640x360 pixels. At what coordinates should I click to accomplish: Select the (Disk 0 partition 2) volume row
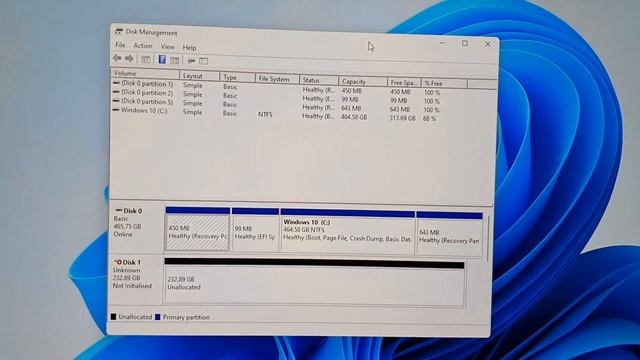pyautogui.click(x=143, y=92)
